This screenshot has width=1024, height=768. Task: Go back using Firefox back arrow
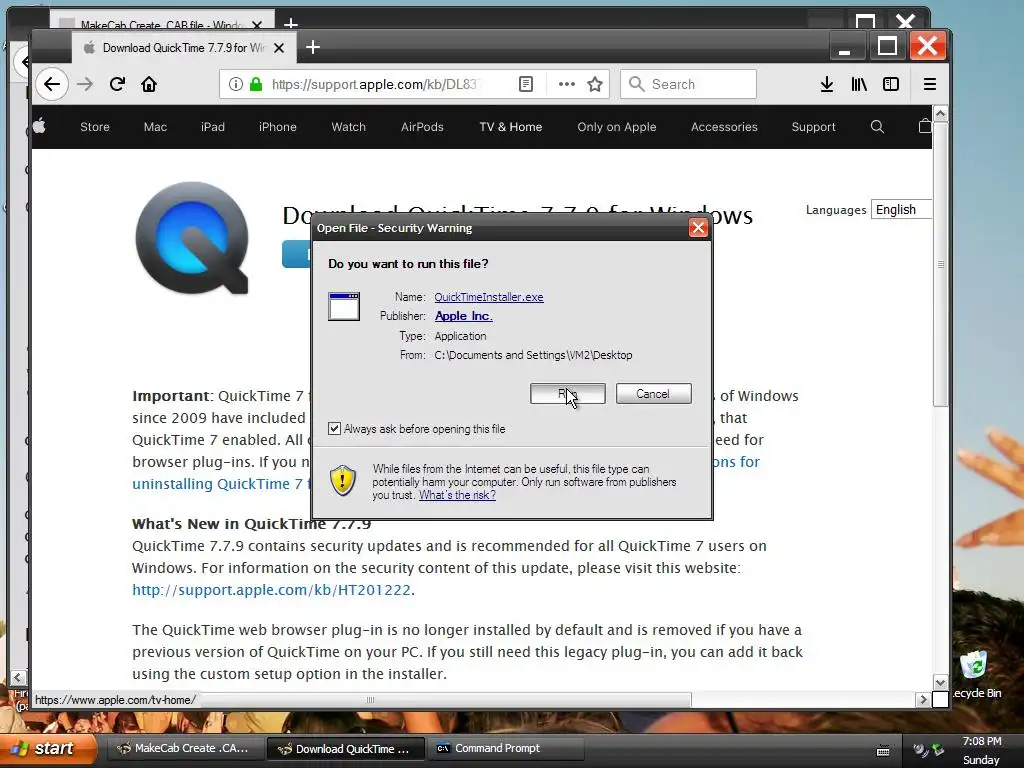52,84
